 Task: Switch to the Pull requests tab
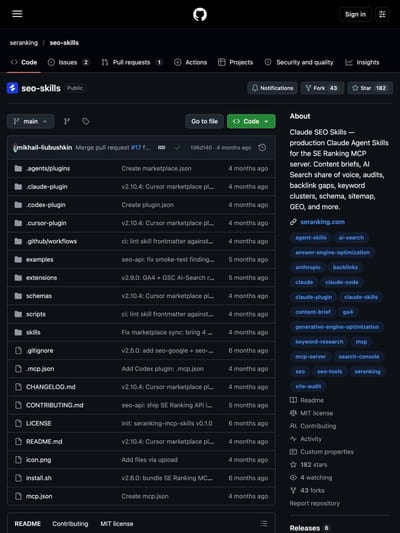pos(132,62)
